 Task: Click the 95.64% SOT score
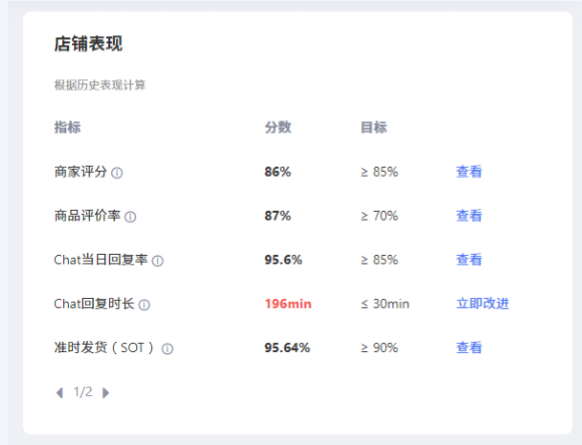click(x=287, y=348)
